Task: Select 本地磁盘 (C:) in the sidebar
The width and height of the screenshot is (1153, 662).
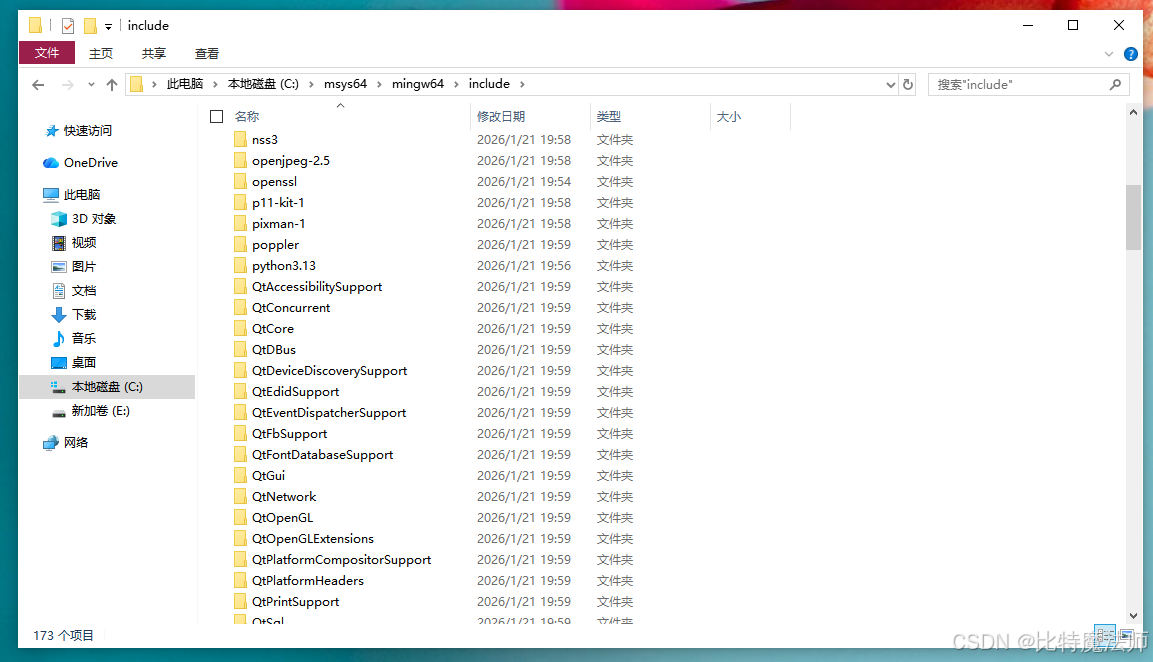Action: pos(107,387)
